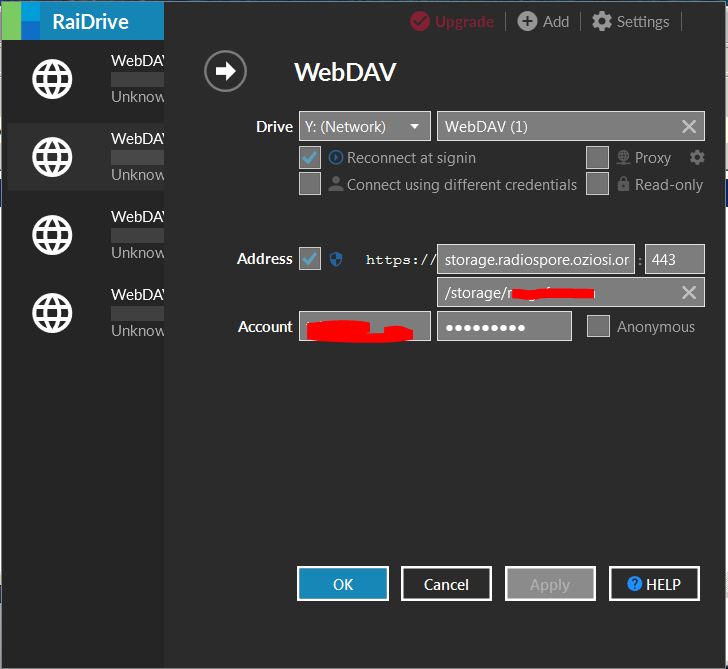
Task: Confirm with the OK button
Action: click(x=343, y=584)
